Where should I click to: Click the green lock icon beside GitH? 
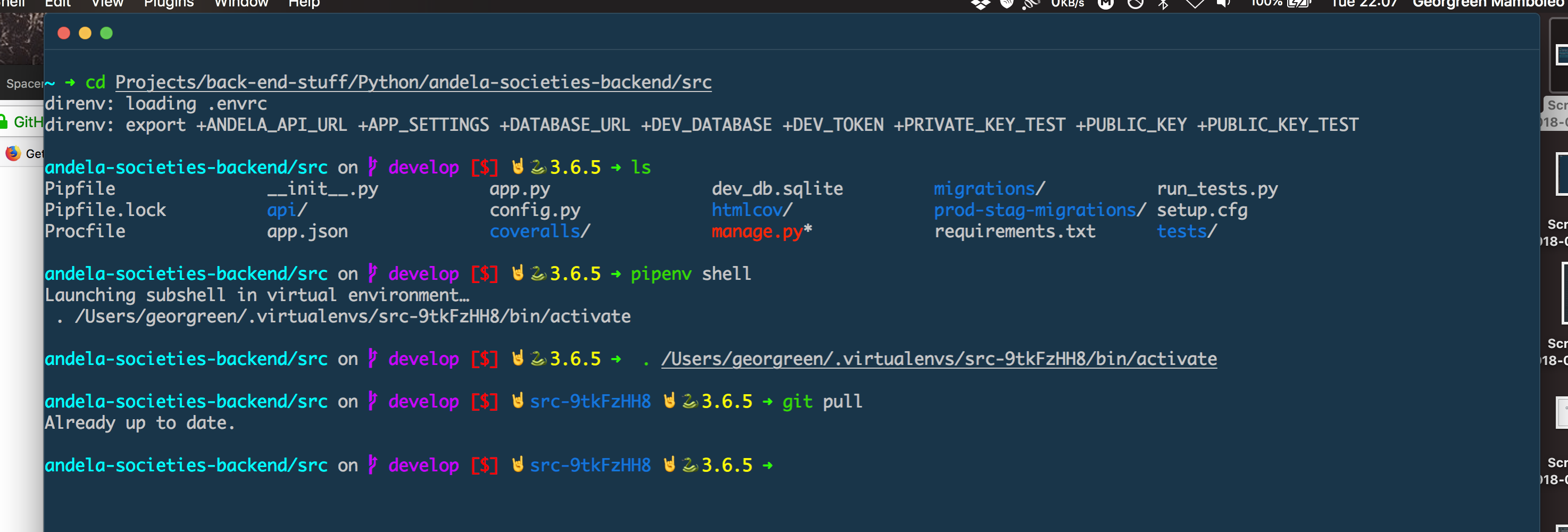point(4,122)
